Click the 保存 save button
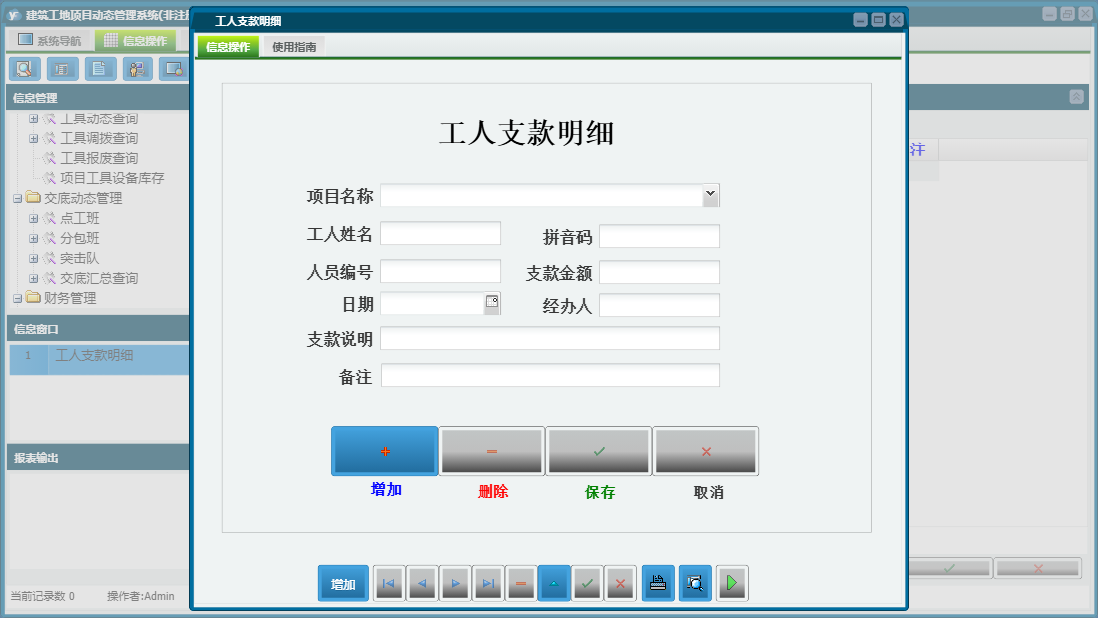 tap(599, 451)
